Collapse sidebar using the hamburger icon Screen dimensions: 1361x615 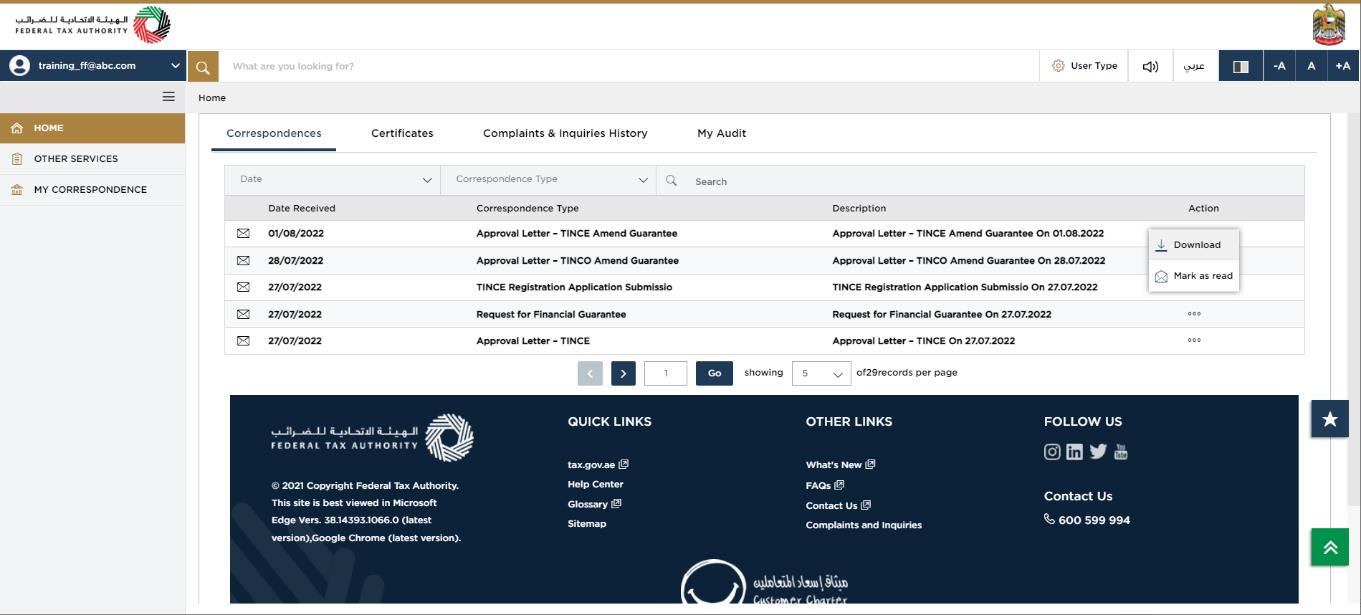[168, 97]
